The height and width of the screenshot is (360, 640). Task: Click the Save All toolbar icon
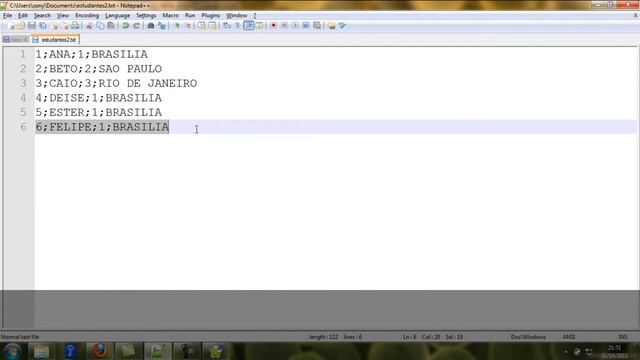pyautogui.click(x=42, y=26)
